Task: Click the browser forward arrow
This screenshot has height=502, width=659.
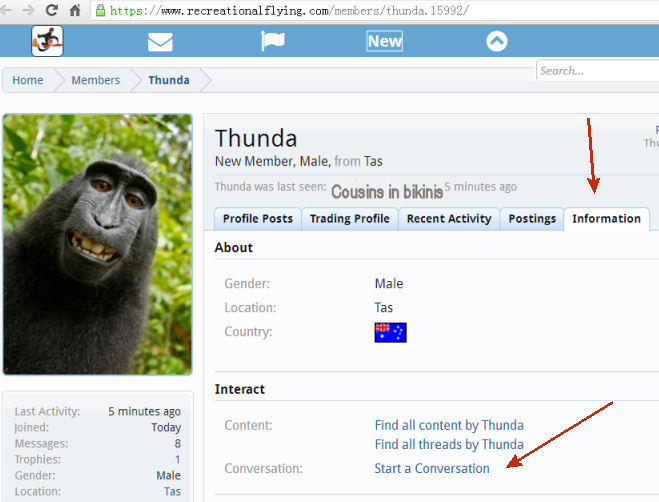Action: tap(29, 10)
